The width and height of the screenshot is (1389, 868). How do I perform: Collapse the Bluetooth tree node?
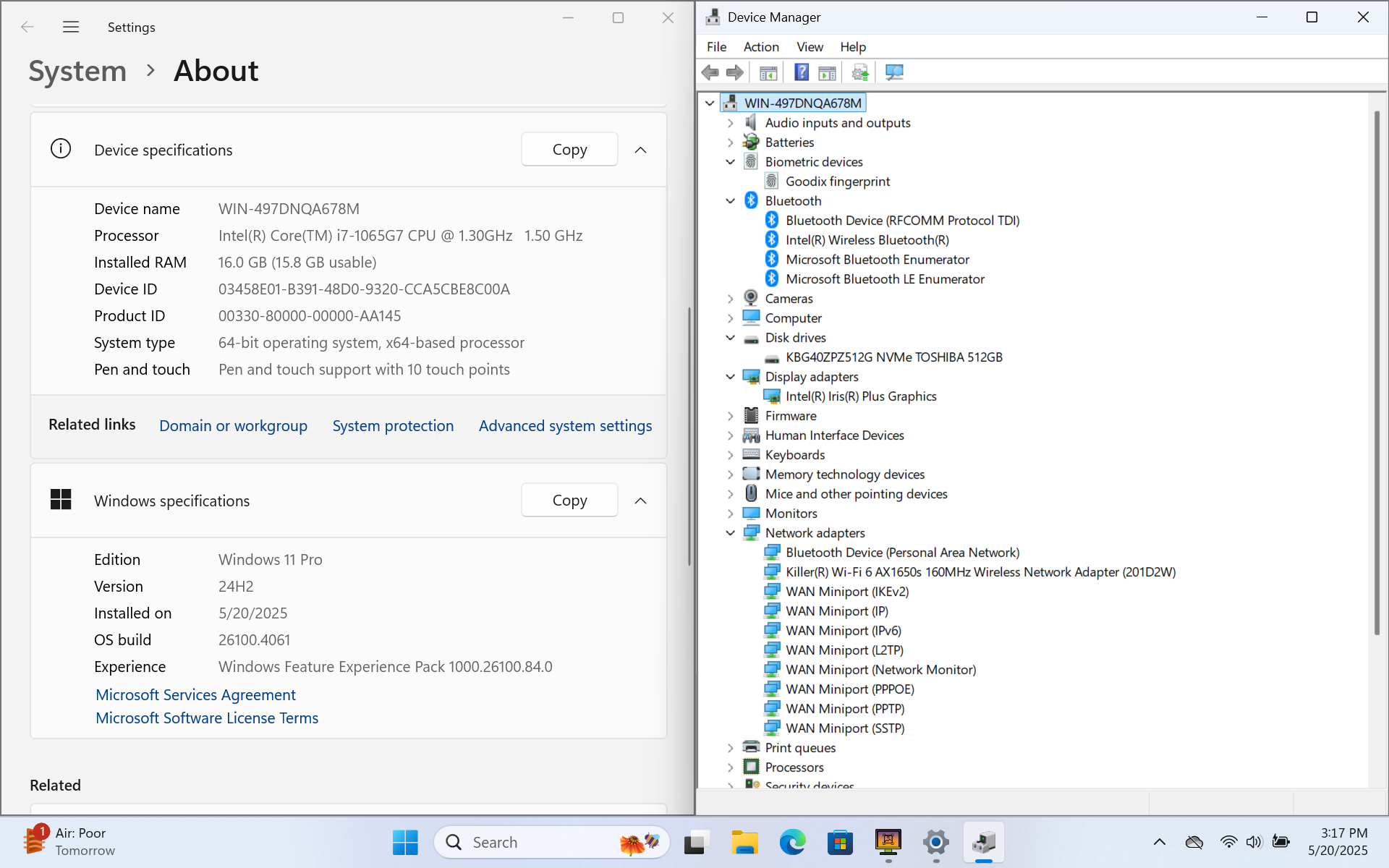(x=731, y=201)
